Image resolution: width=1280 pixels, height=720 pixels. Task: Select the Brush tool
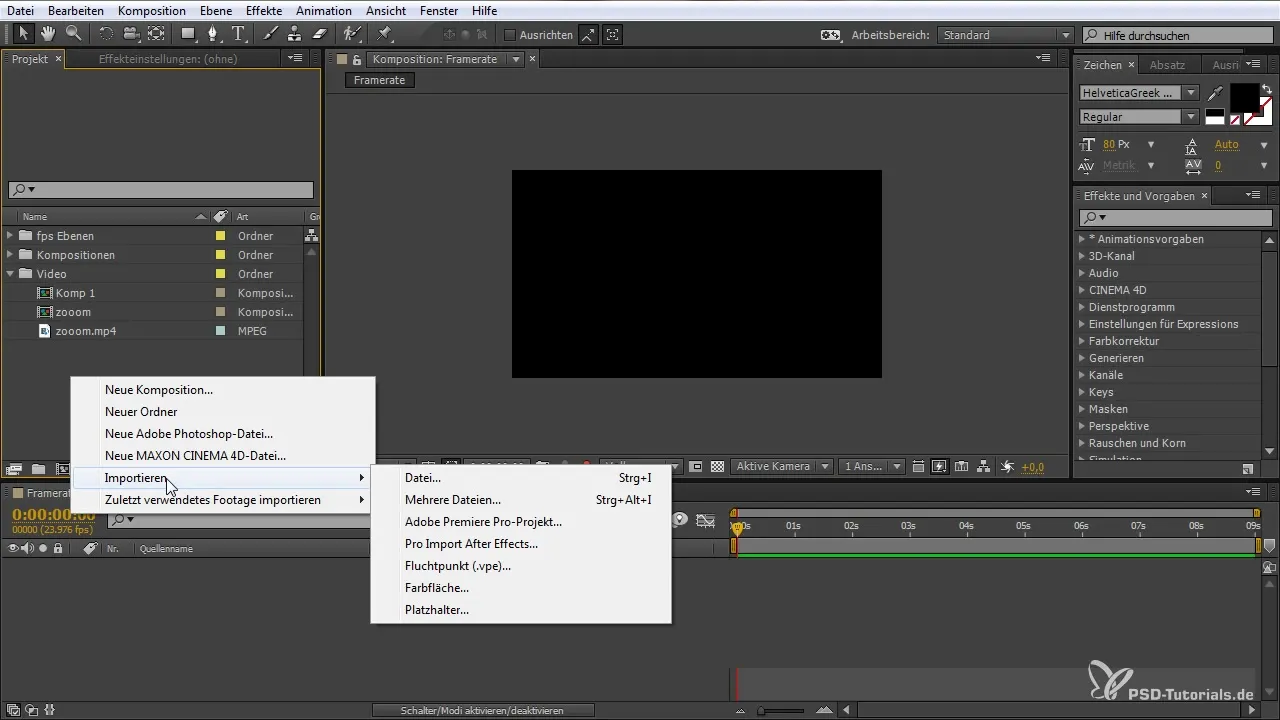pos(271,34)
